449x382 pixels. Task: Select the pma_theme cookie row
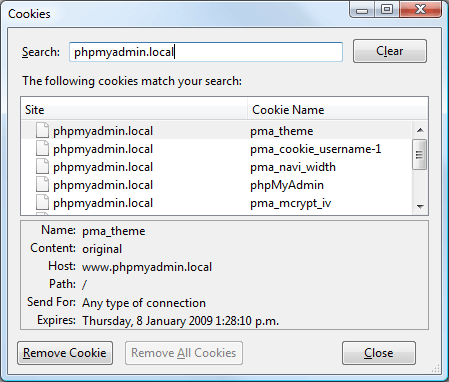pos(217,131)
